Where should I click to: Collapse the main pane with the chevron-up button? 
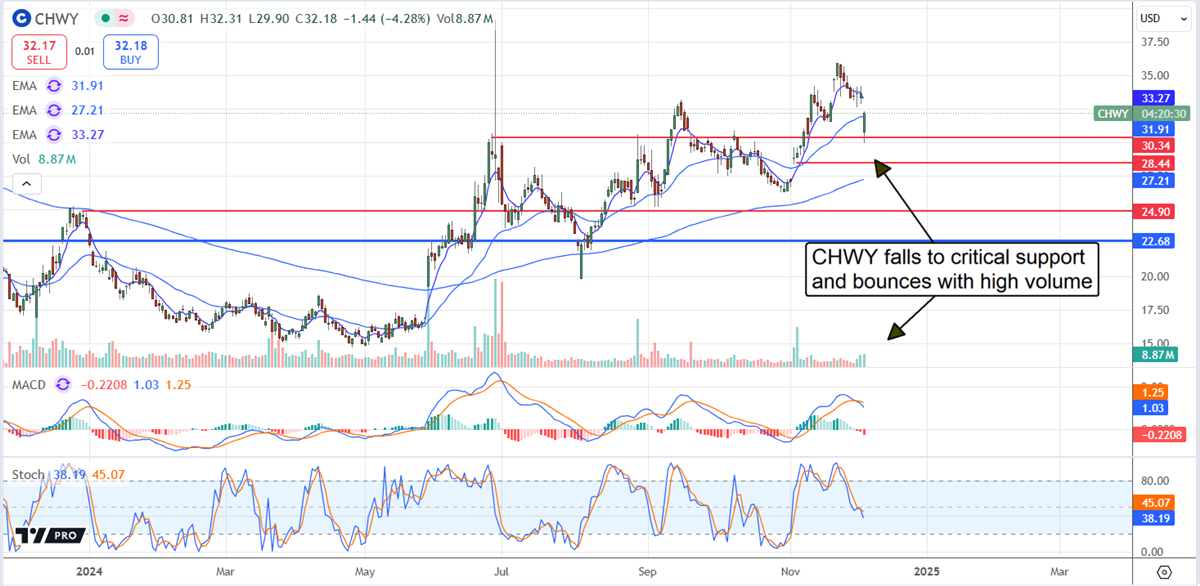coord(26,183)
